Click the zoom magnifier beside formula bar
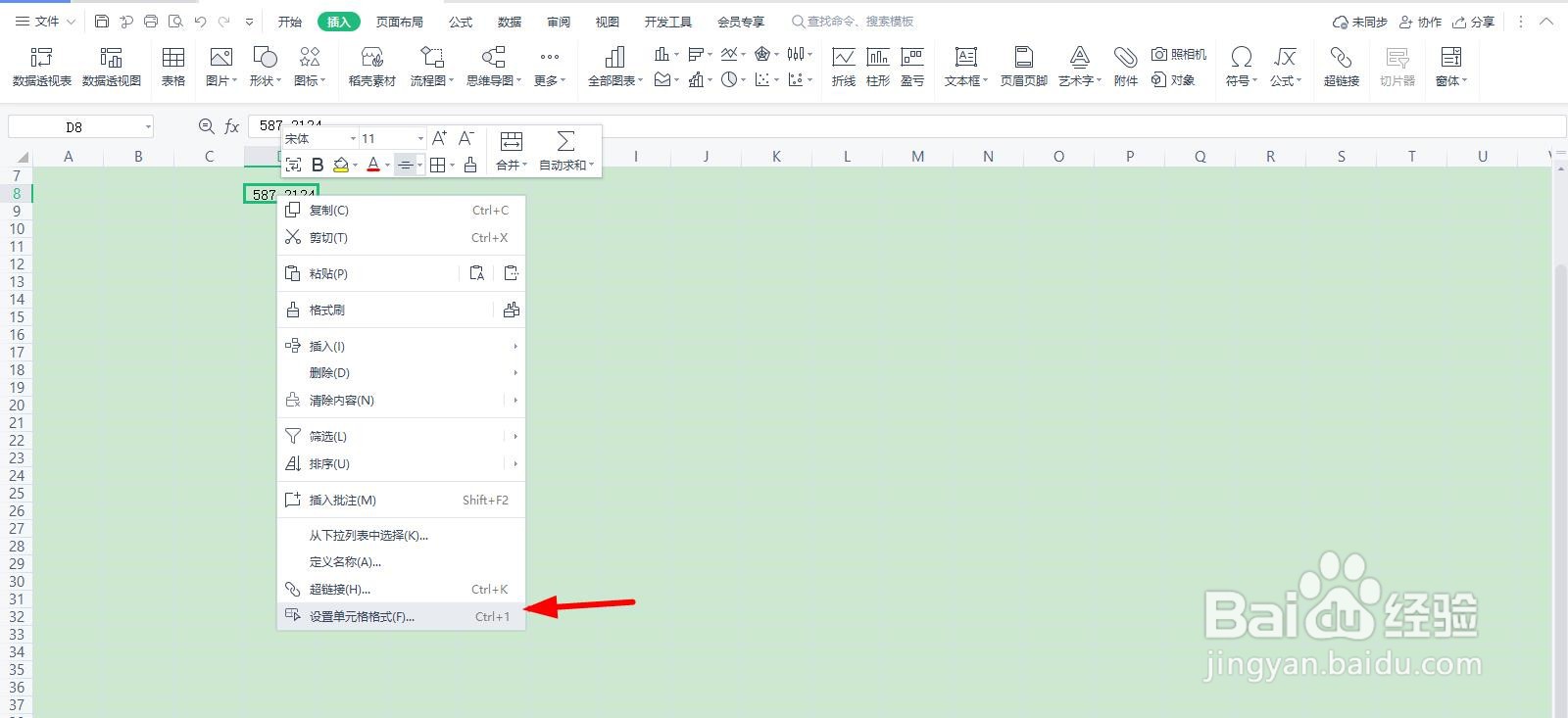This screenshot has width=1568, height=718. point(206,126)
